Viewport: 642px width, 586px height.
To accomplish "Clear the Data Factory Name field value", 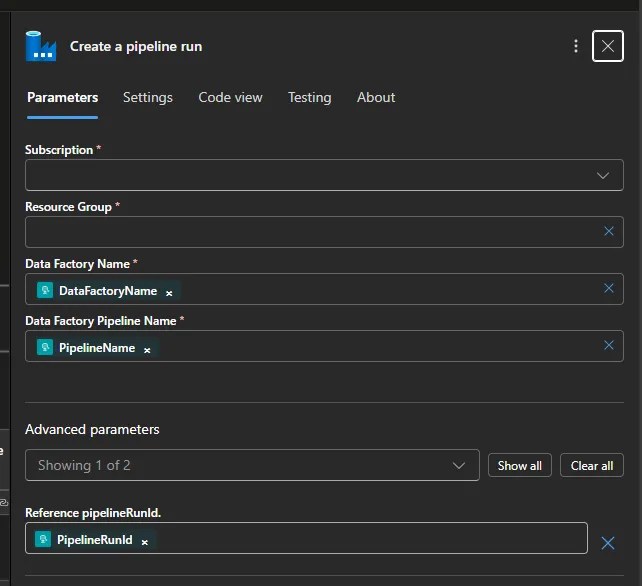I will click(x=608, y=289).
